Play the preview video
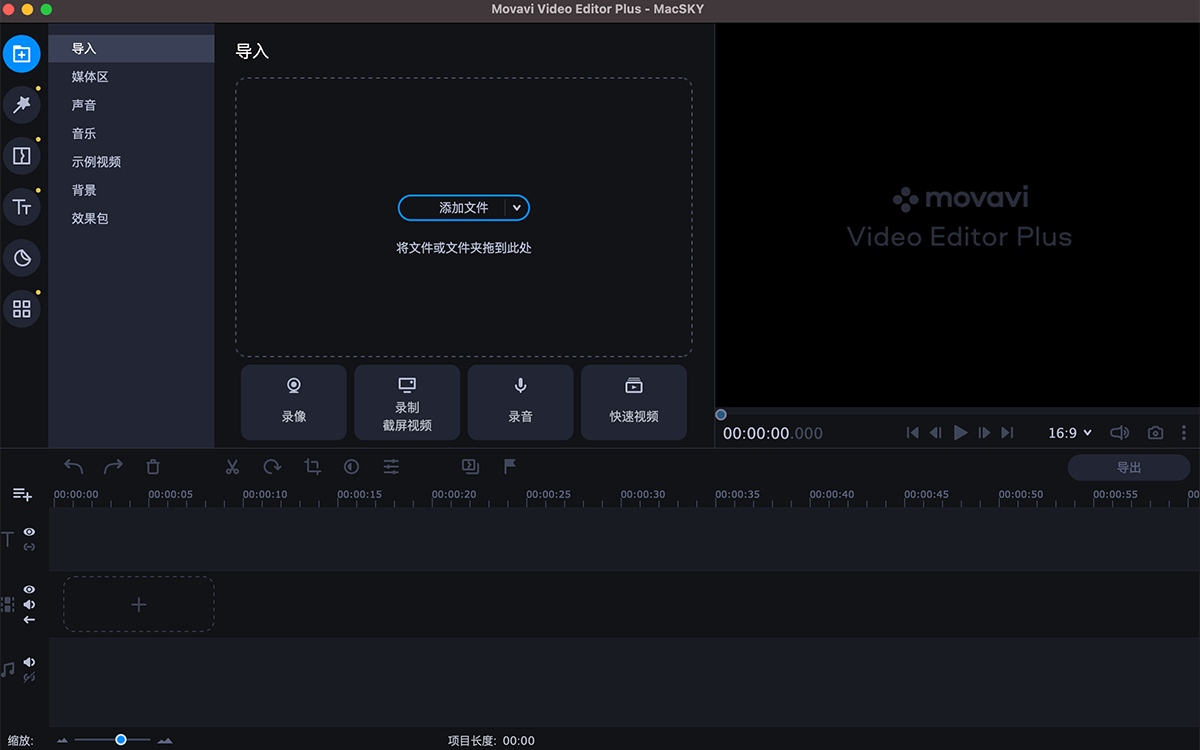 [961, 433]
